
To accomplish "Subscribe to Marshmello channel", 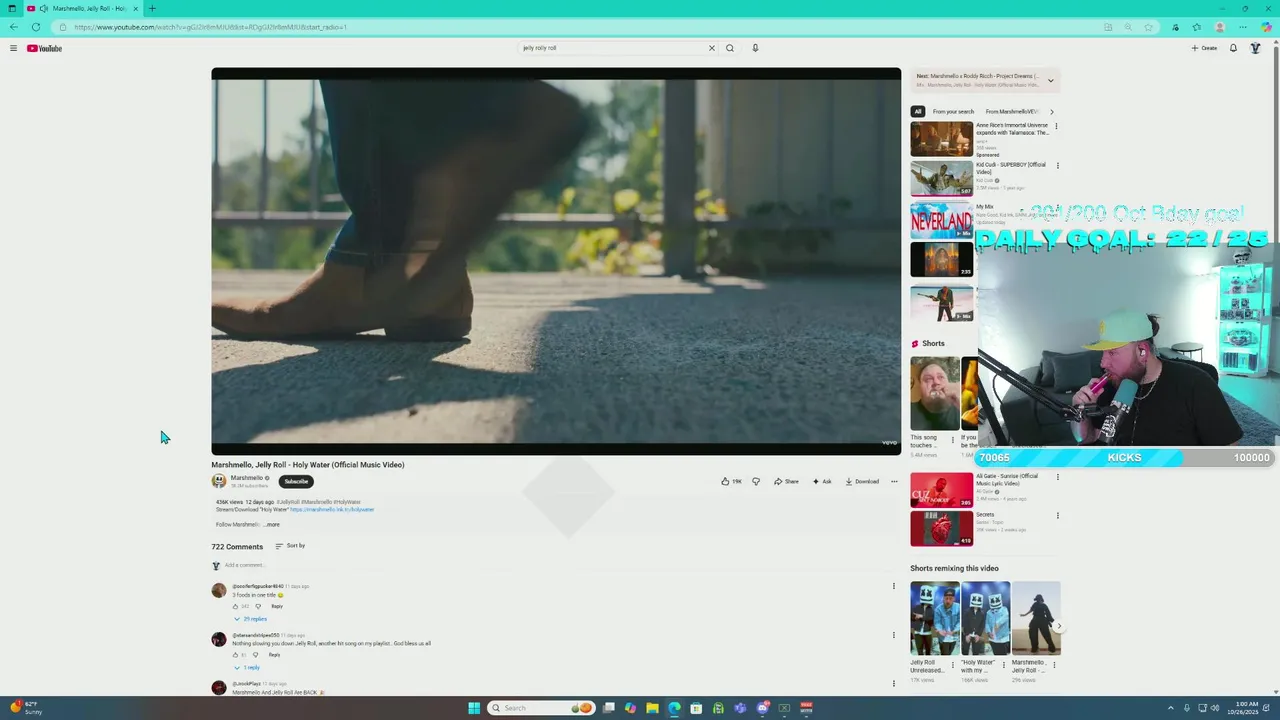I will [x=296, y=481].
